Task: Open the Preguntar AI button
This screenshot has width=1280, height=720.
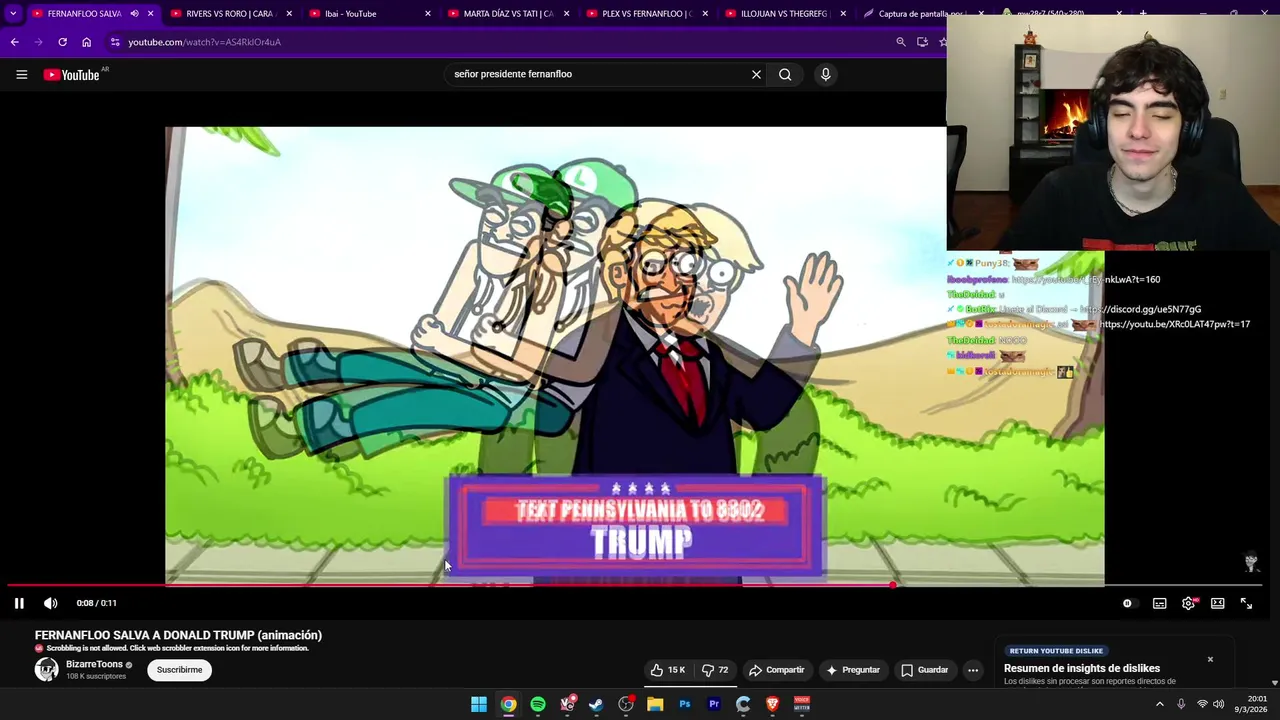Action: [853, 670]
